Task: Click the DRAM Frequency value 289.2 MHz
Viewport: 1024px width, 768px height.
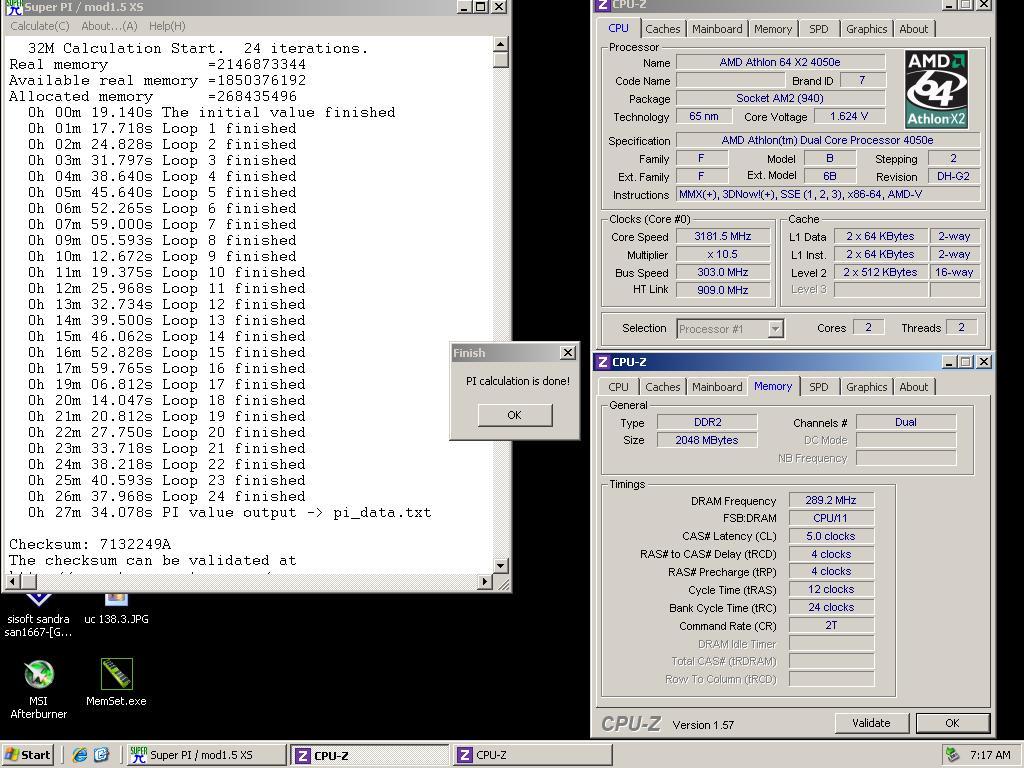Action: coord(831,500)
